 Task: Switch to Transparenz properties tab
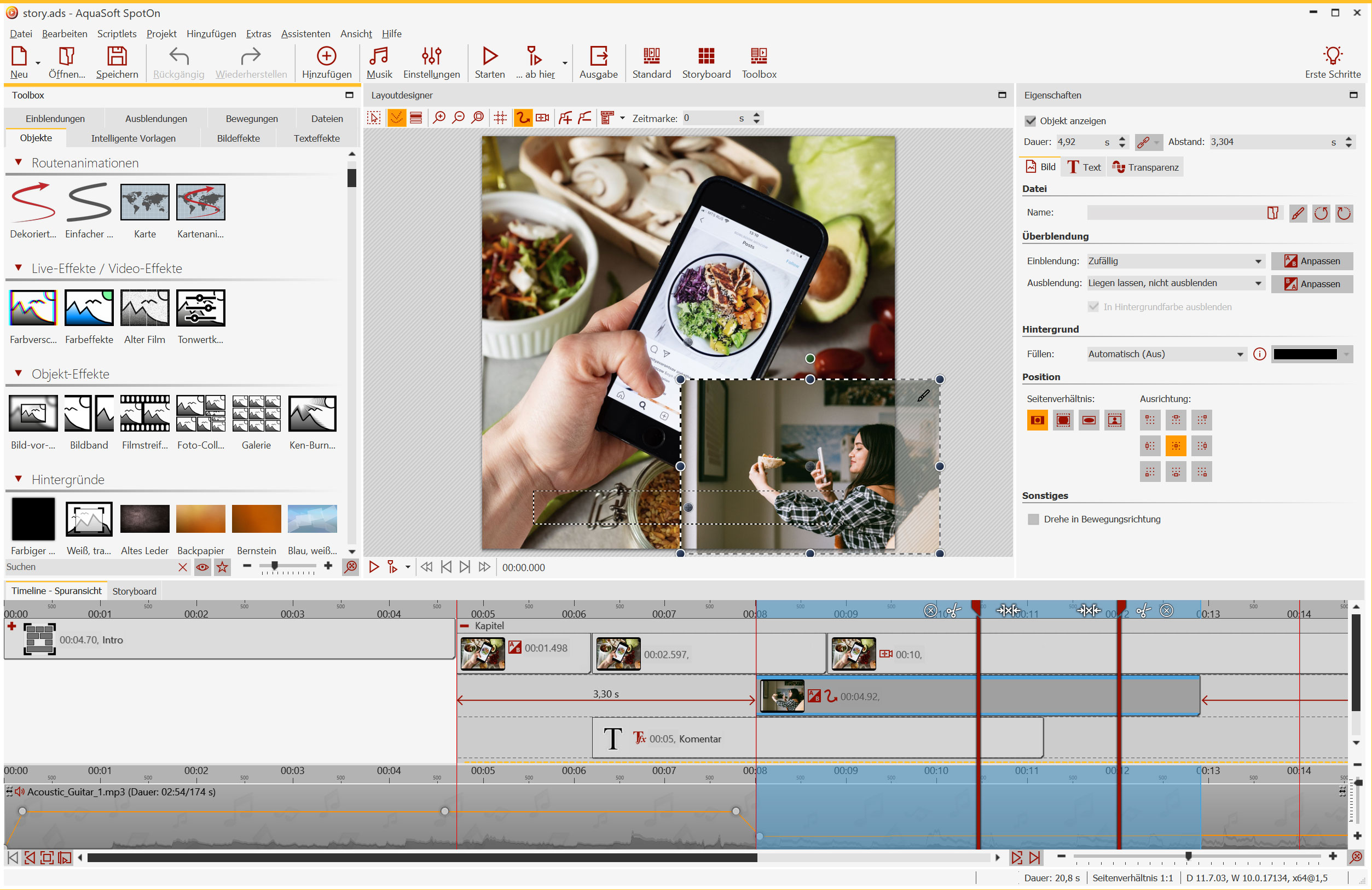tap(1146, 167)
